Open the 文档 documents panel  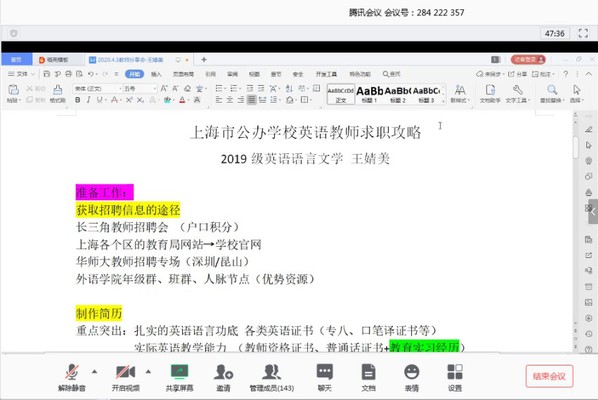368,377
